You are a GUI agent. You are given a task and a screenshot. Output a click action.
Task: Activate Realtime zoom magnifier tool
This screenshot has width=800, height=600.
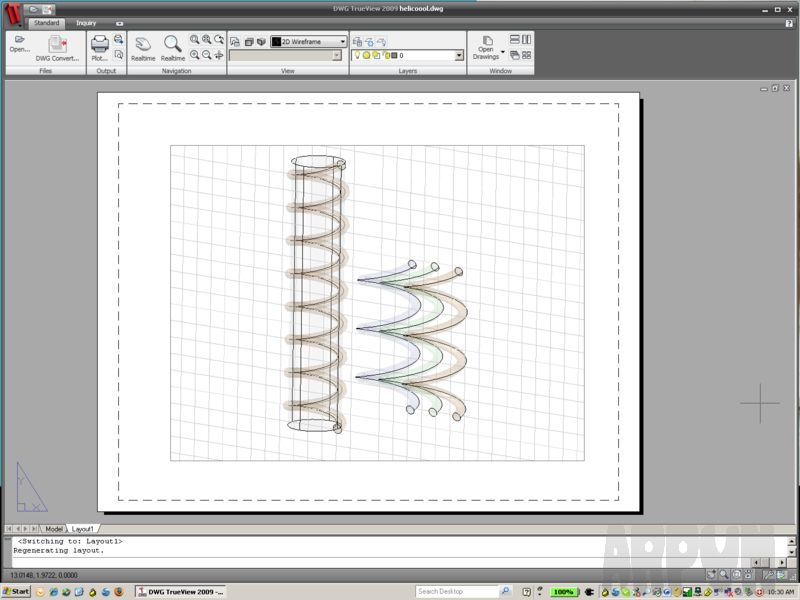173,45
